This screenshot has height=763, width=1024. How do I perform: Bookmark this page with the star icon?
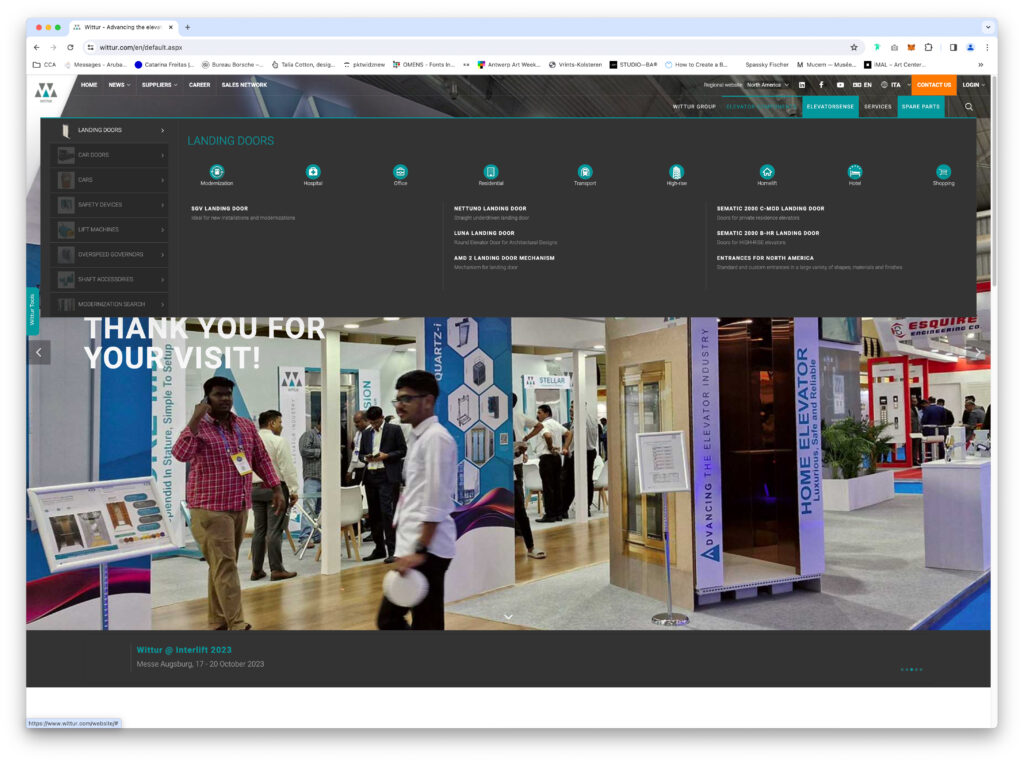[x=854, y=47]
